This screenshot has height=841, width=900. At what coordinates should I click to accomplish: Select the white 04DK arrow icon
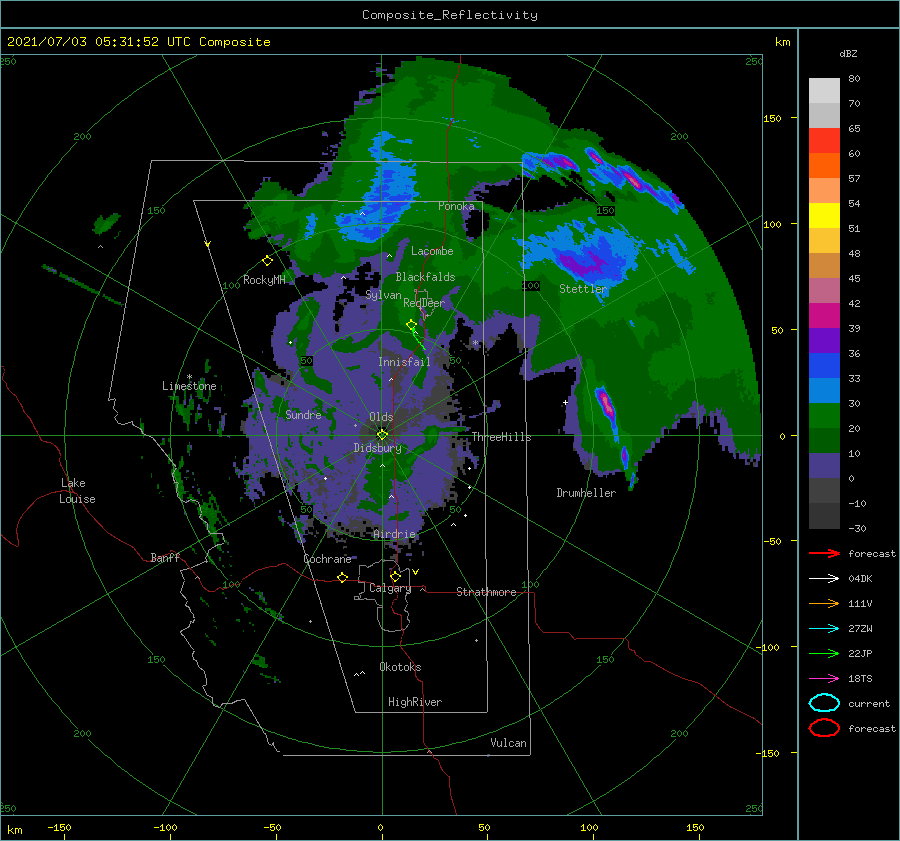point(824,579)
